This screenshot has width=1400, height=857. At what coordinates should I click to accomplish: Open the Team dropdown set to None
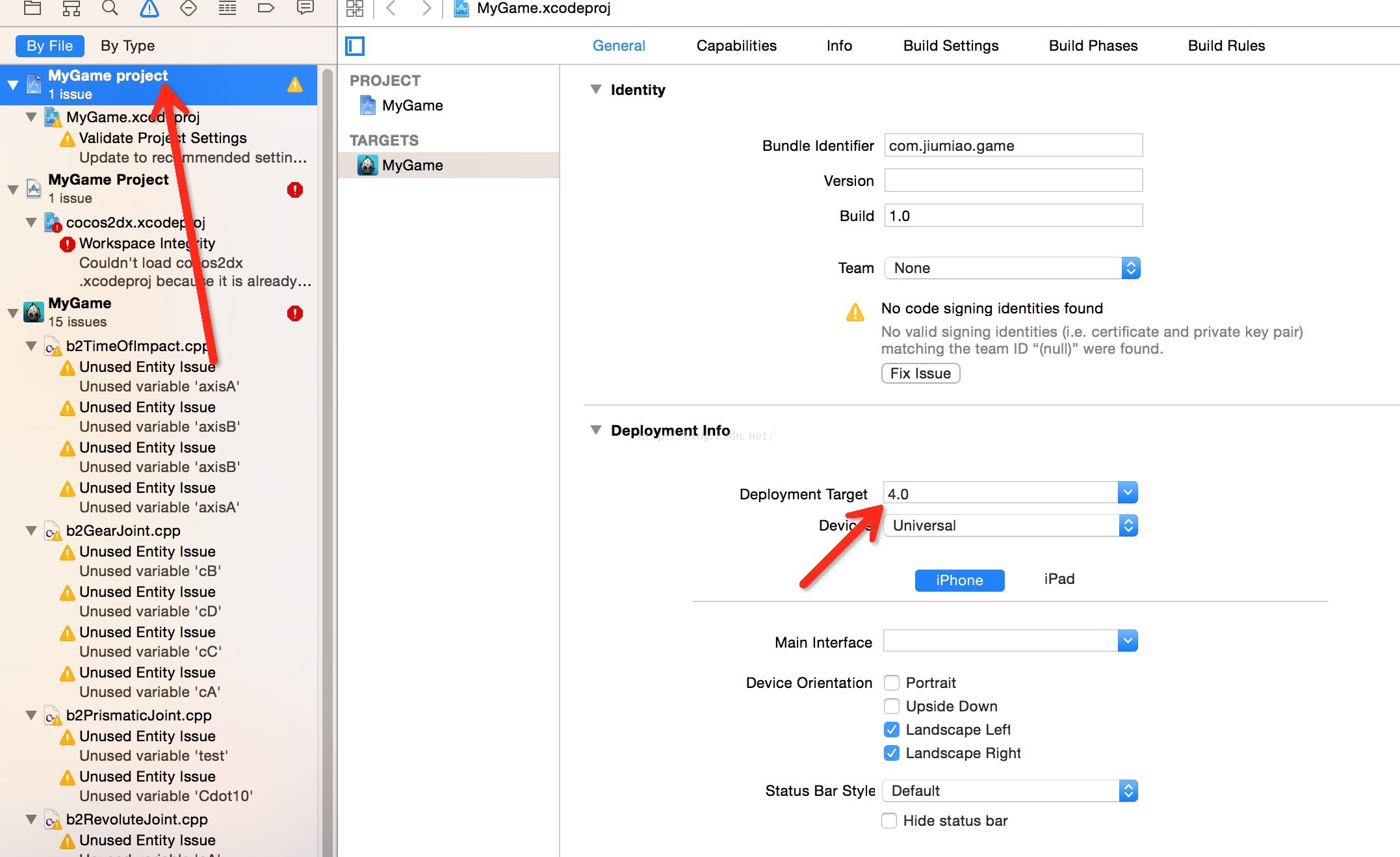coord(1013,268)
